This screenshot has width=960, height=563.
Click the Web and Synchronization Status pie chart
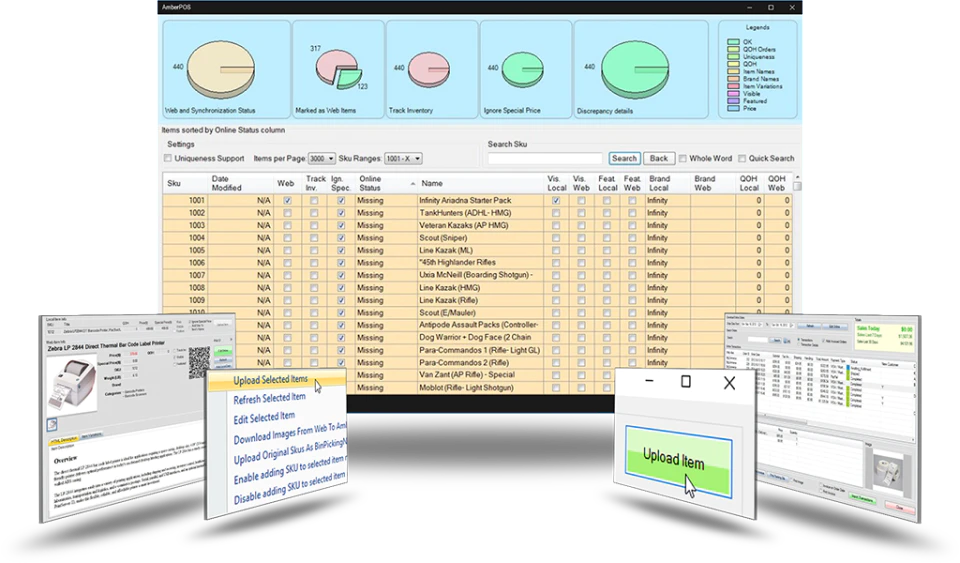click(220, 70)
